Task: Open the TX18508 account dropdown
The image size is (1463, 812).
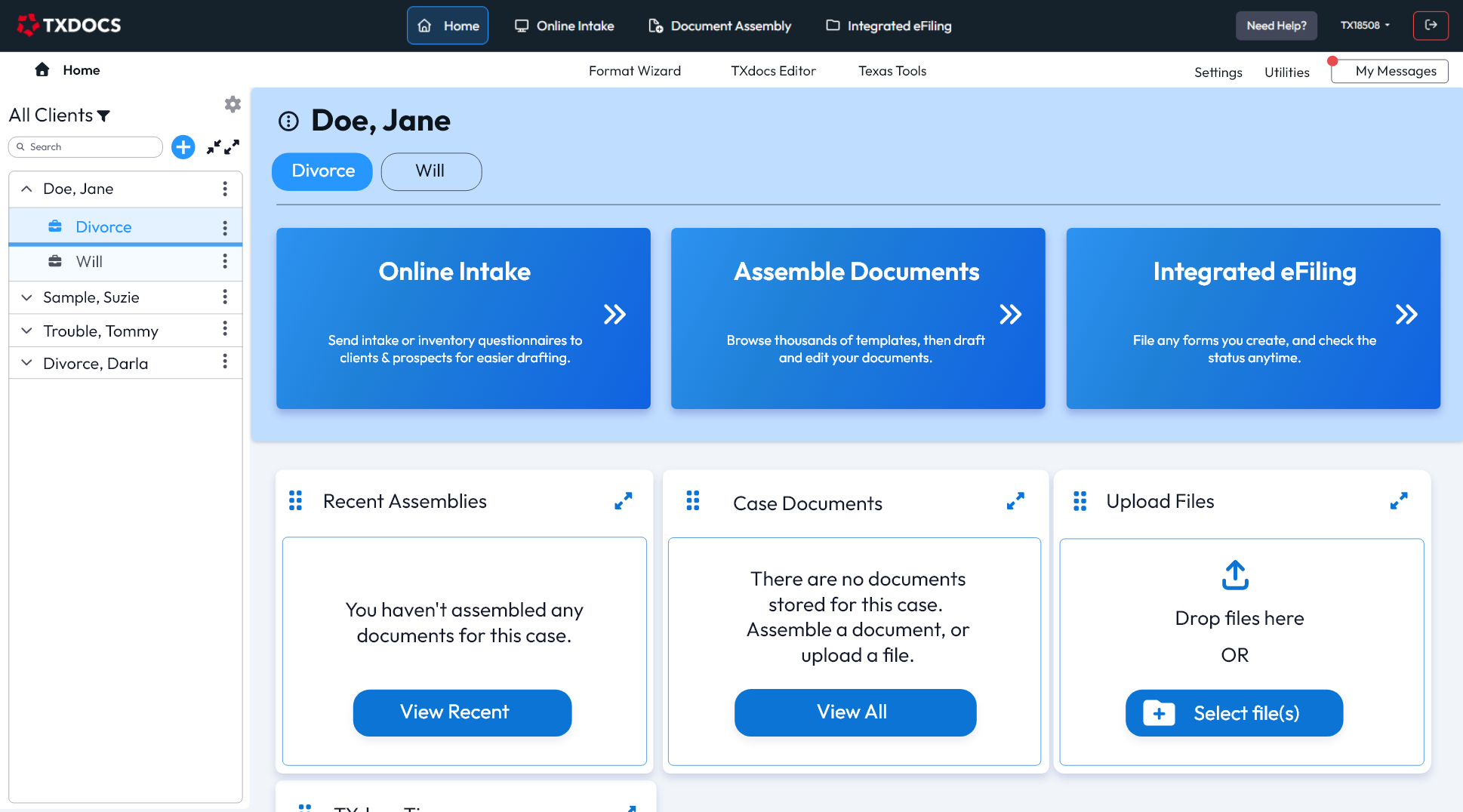Action: pos(1365,25)
